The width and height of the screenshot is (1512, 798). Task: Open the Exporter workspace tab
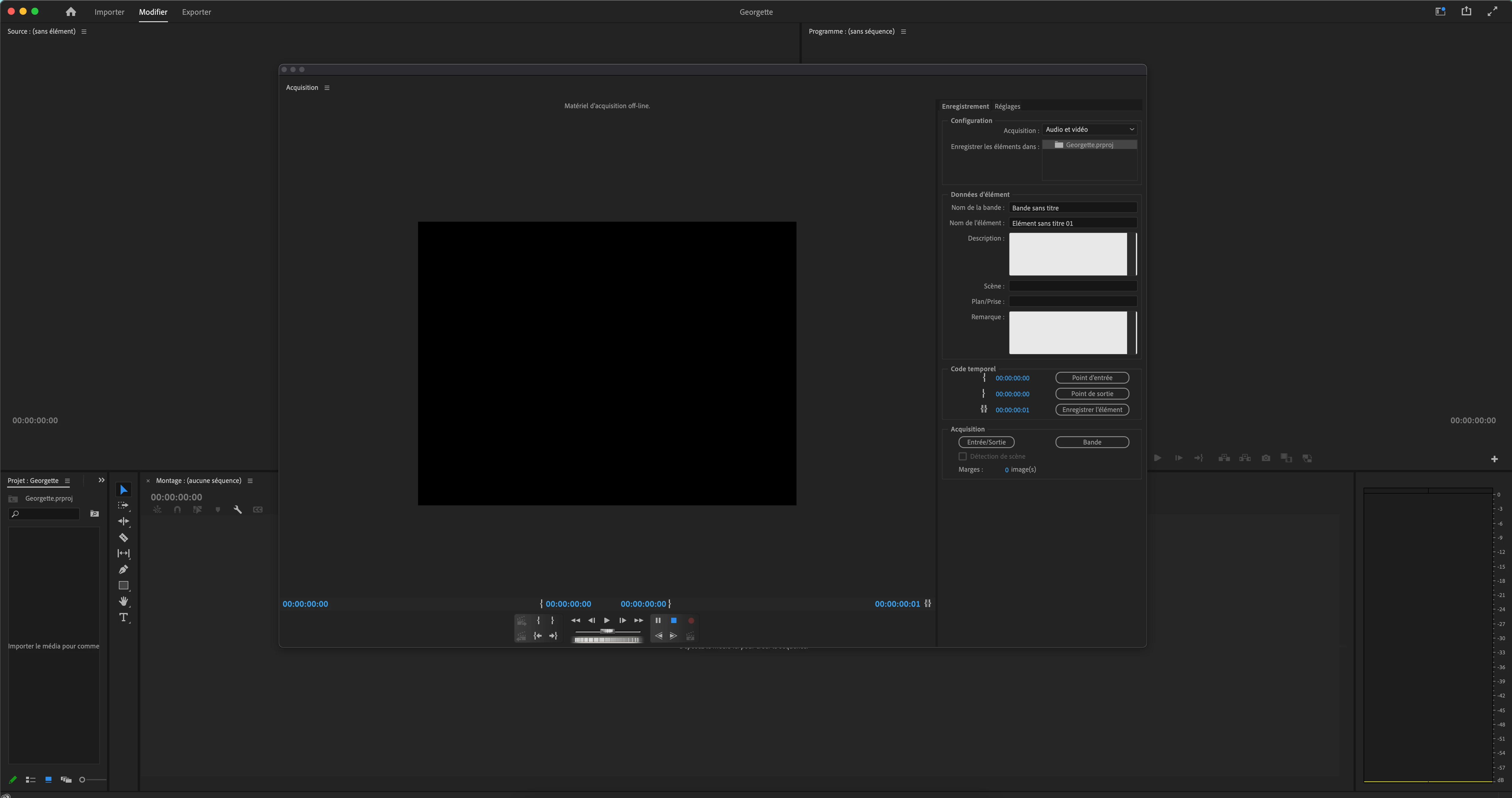(196, 12)
